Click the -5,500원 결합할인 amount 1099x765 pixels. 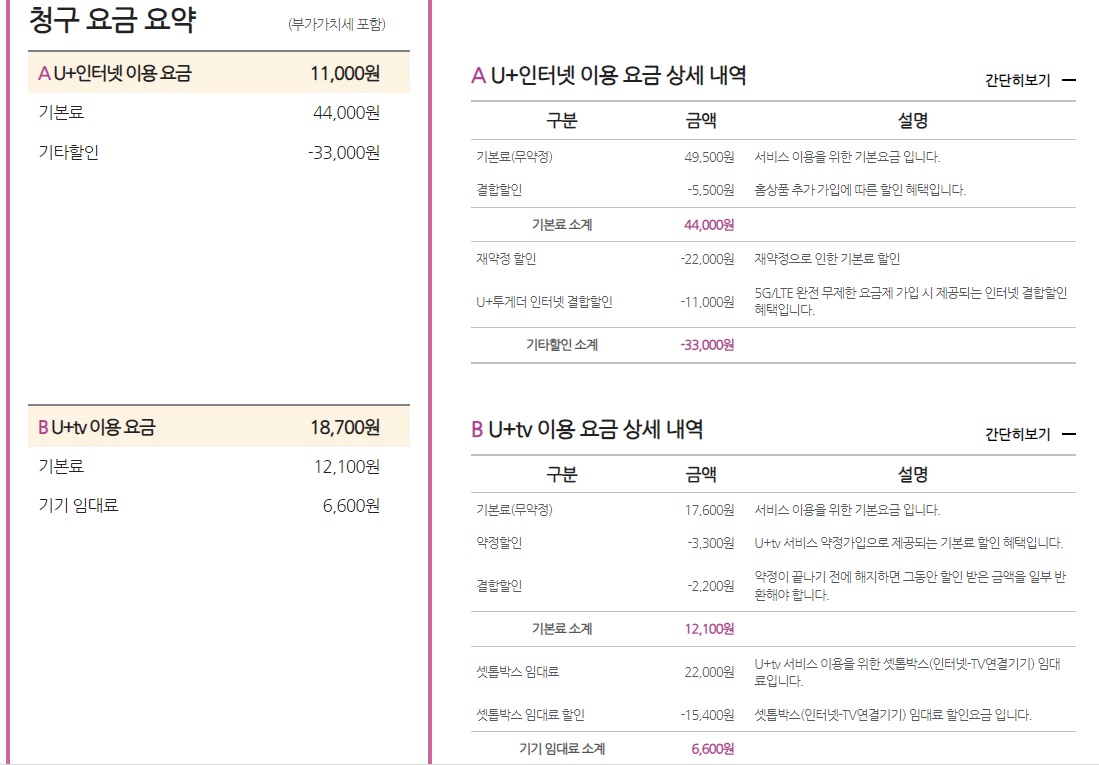(x=711, y=190)
